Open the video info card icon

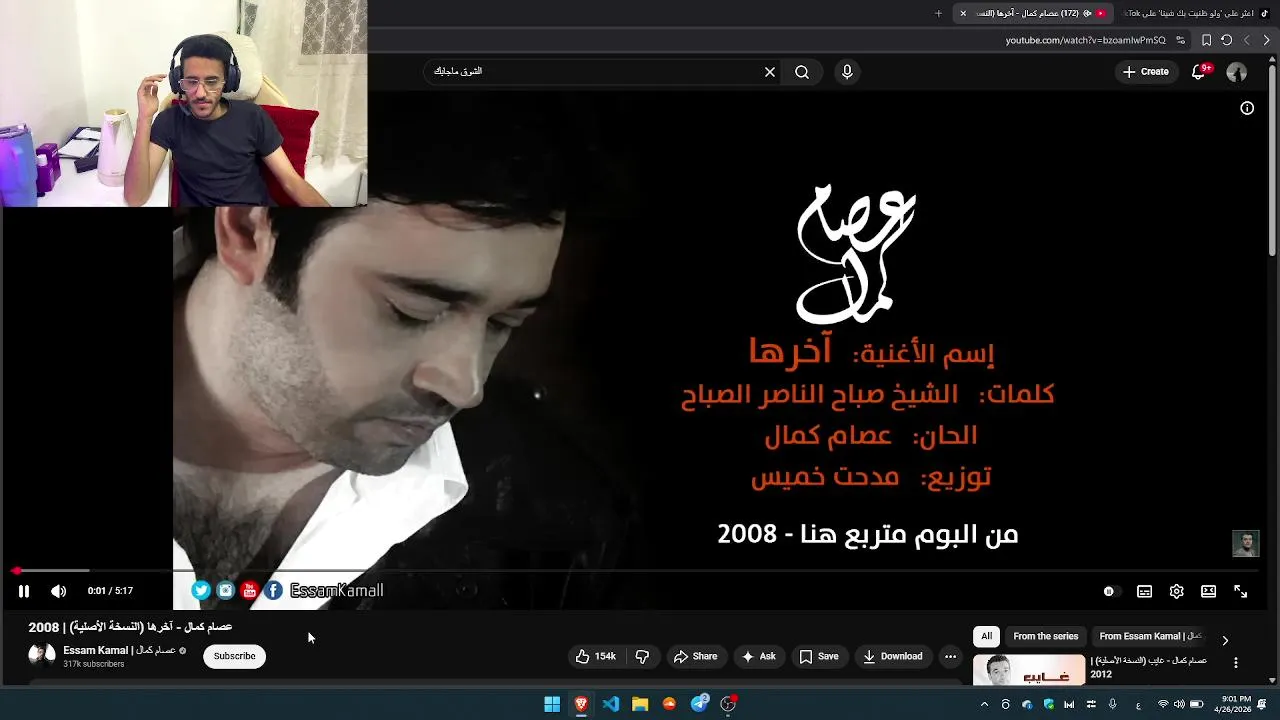[x=1247, y=108]
